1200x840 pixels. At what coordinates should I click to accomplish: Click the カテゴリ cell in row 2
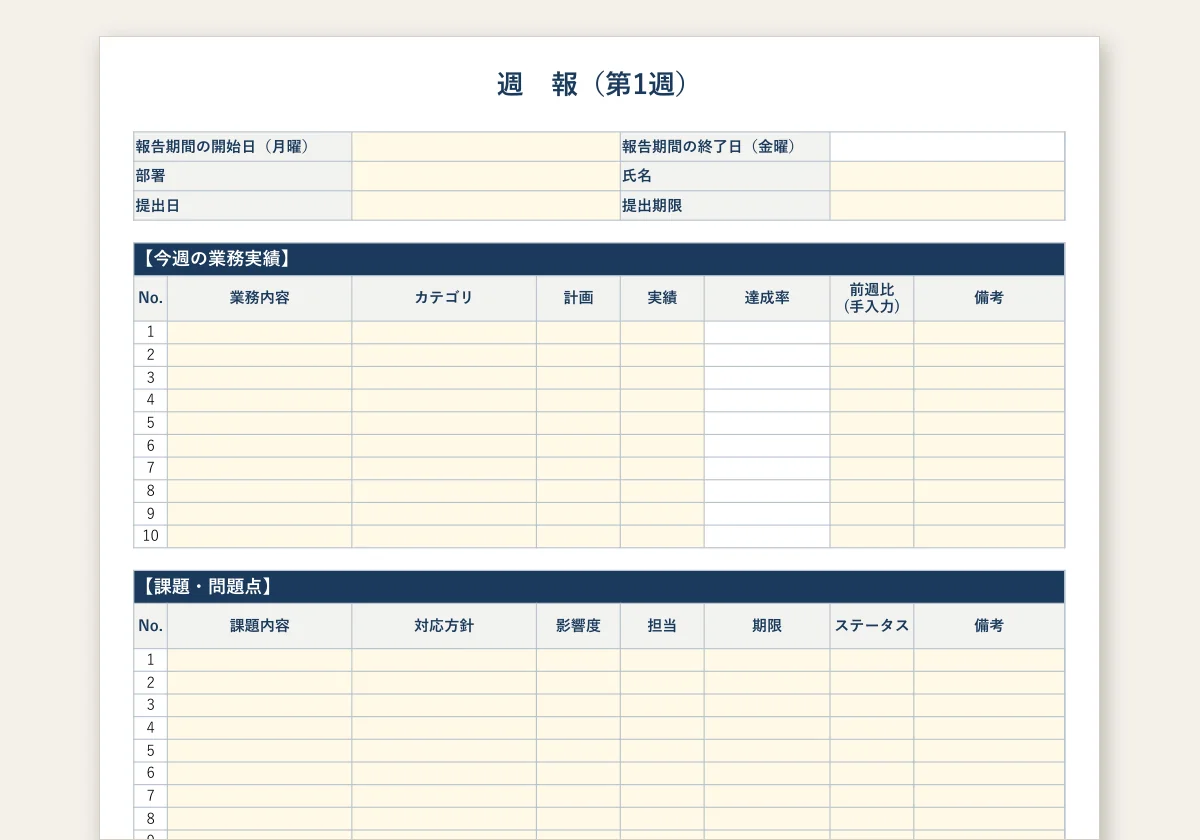[444, 355]
